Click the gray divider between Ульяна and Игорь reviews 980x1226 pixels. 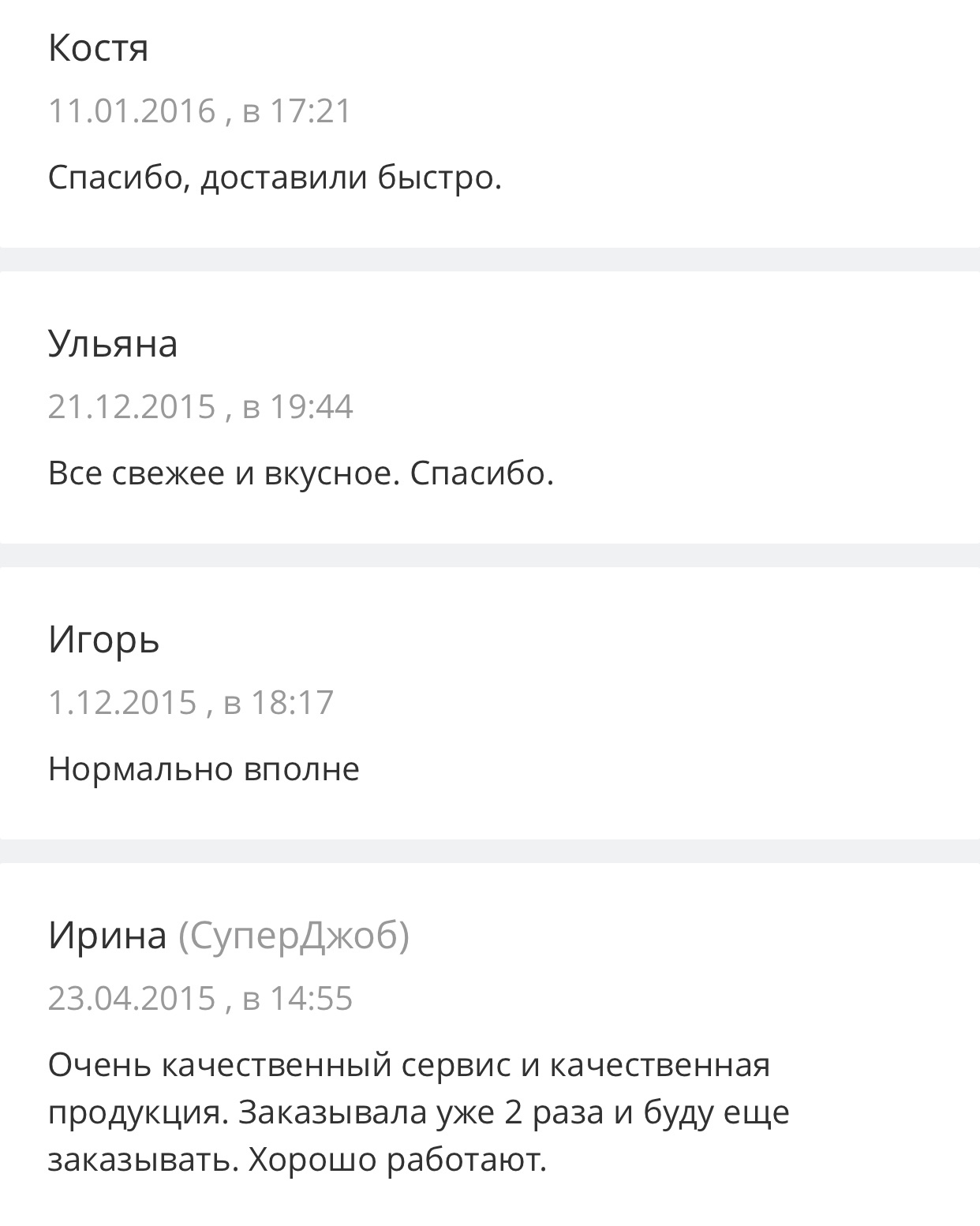point(490,555)
